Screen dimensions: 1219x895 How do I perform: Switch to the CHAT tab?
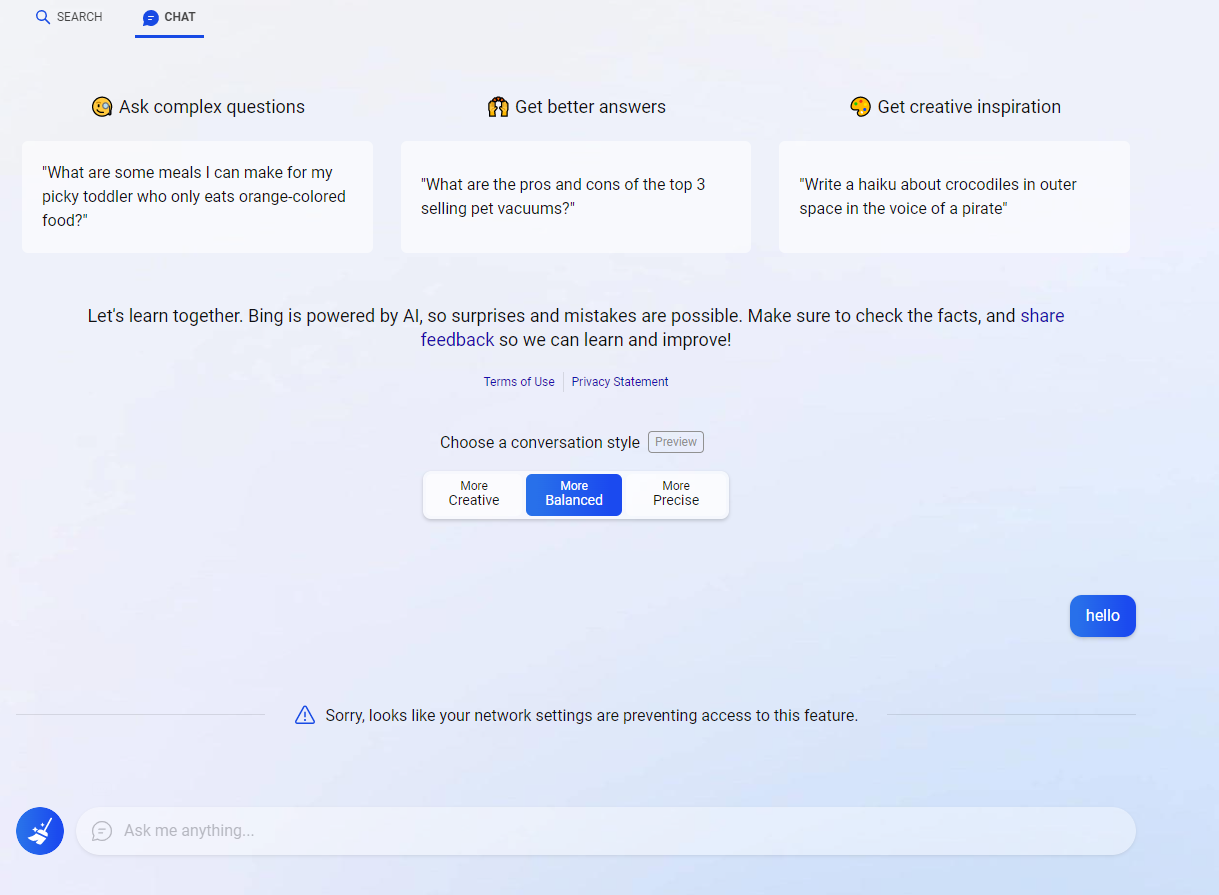point(169,18)
